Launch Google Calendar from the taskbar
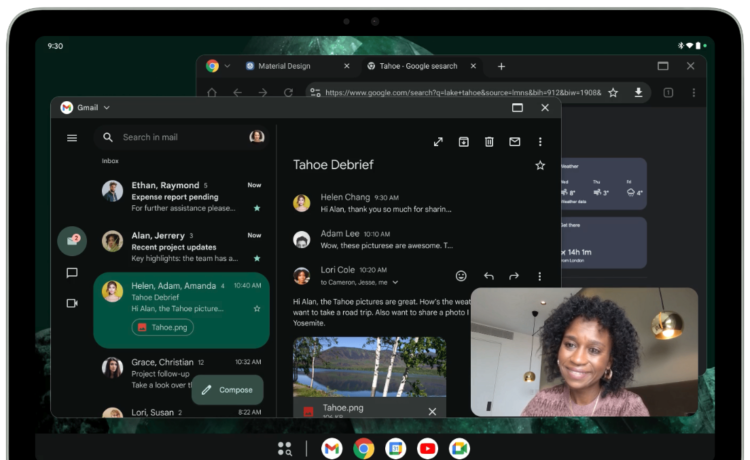Image resolution: width=750 pixels, height=460 pixels. click(396, 449)
